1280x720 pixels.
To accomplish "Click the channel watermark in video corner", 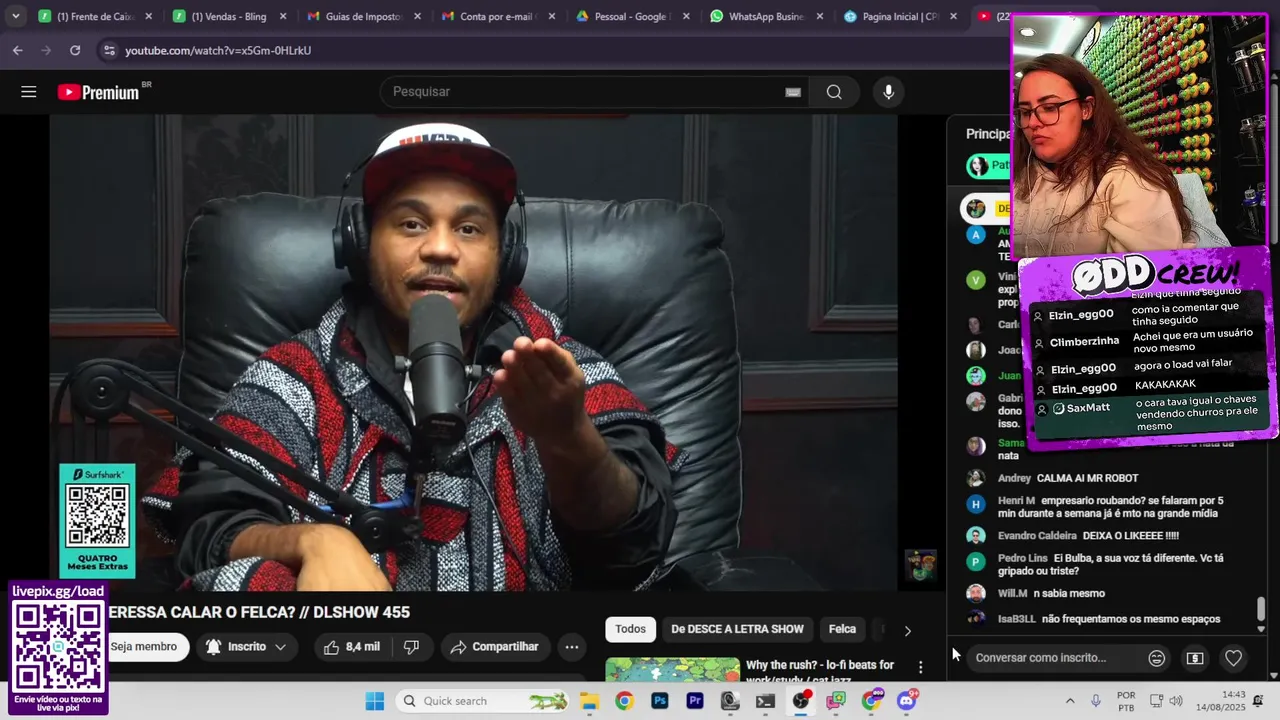I will click(x=920, y=565).
